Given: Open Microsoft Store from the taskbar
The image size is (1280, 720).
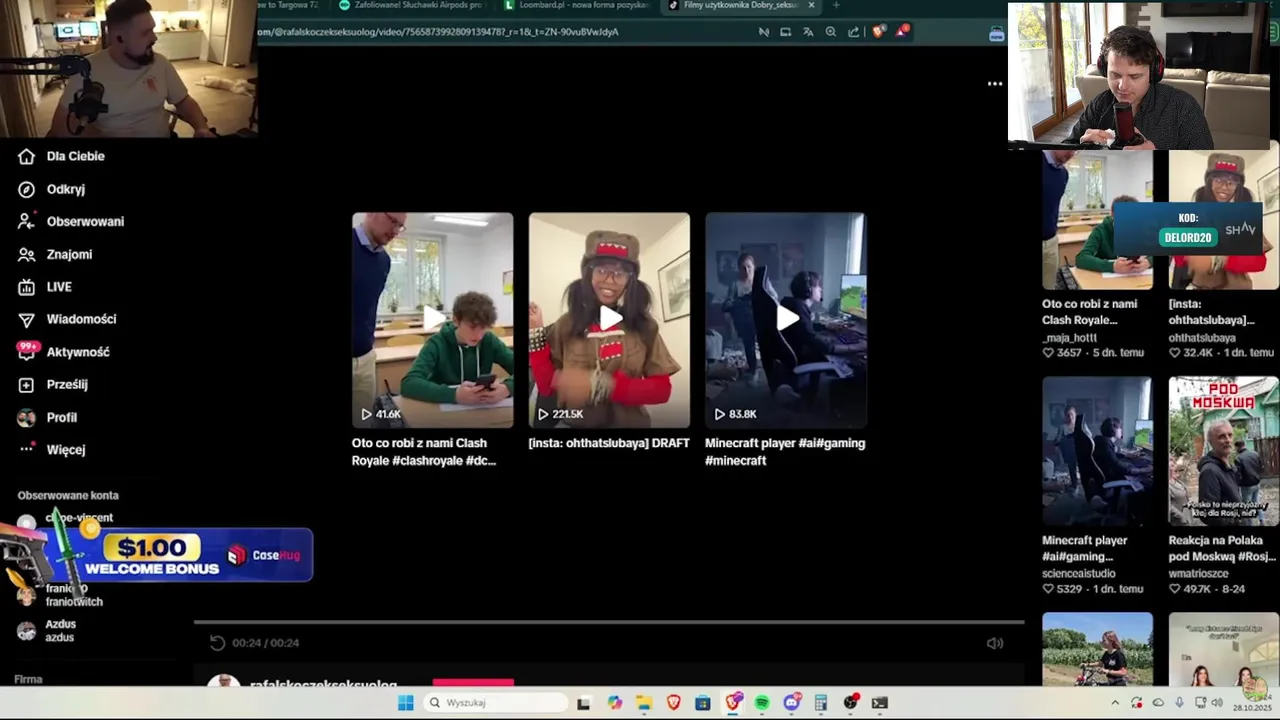Looking at the screenshot, I should coord(703,703).
